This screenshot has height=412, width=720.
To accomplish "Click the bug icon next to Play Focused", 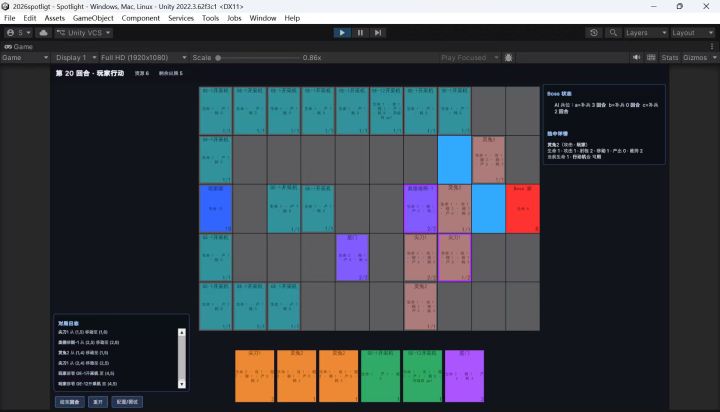I will pyautogui.click(x=508, y=57).
